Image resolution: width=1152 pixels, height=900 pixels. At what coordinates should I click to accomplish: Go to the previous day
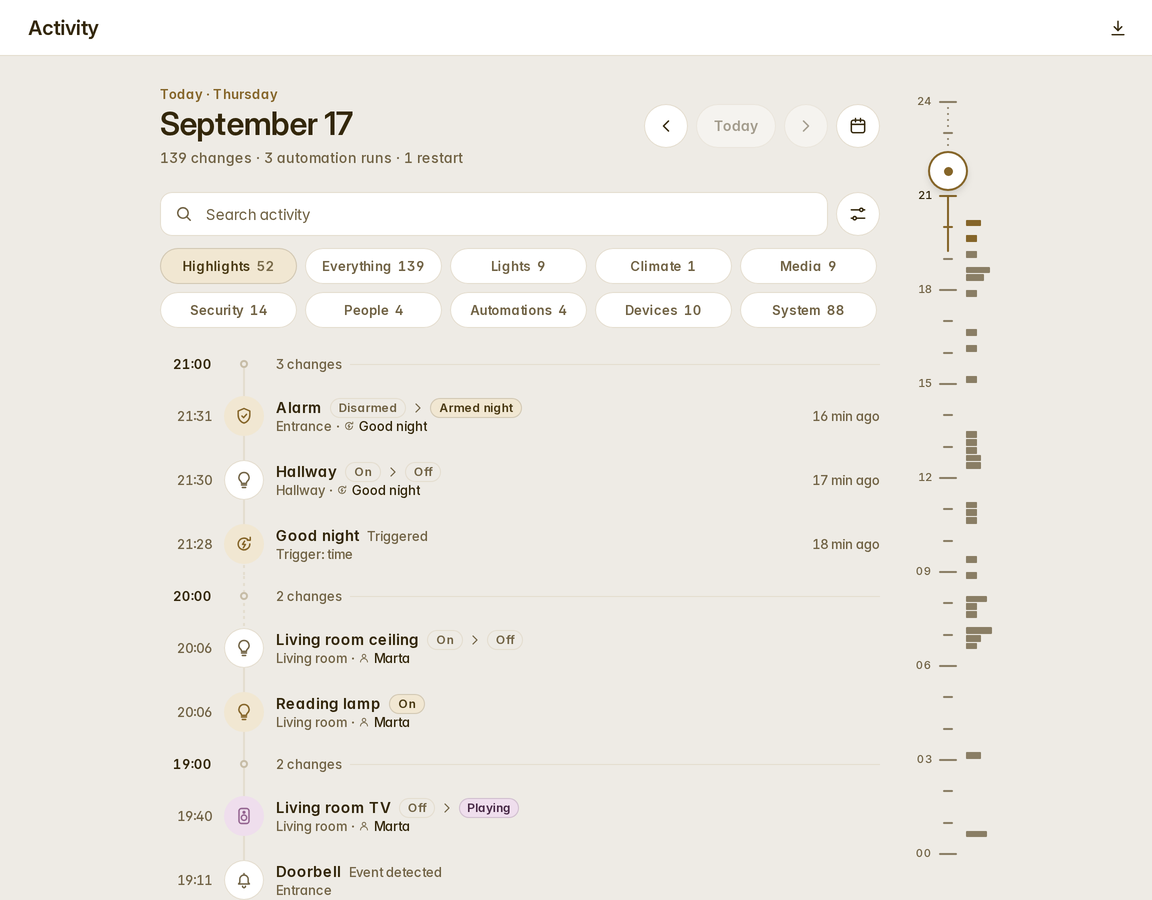(x=666, y=126)
